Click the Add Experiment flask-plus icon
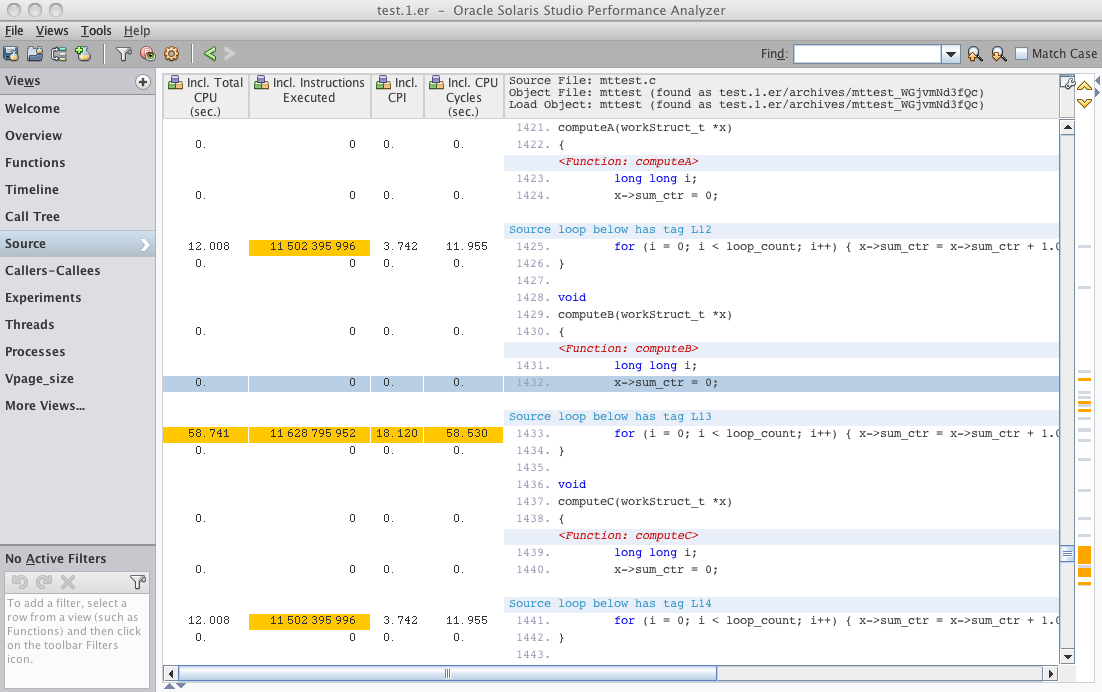Viewport: 1102px width, 692px height. pyautogui.click(x=83, y=53)
